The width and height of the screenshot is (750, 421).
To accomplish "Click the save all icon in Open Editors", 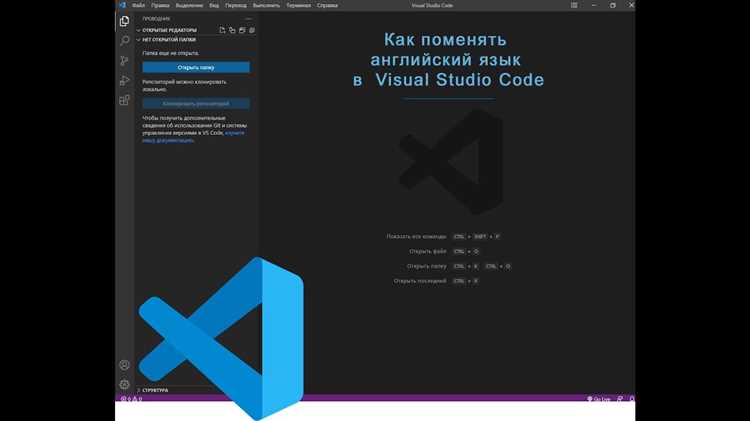I will tap(242, 30).
